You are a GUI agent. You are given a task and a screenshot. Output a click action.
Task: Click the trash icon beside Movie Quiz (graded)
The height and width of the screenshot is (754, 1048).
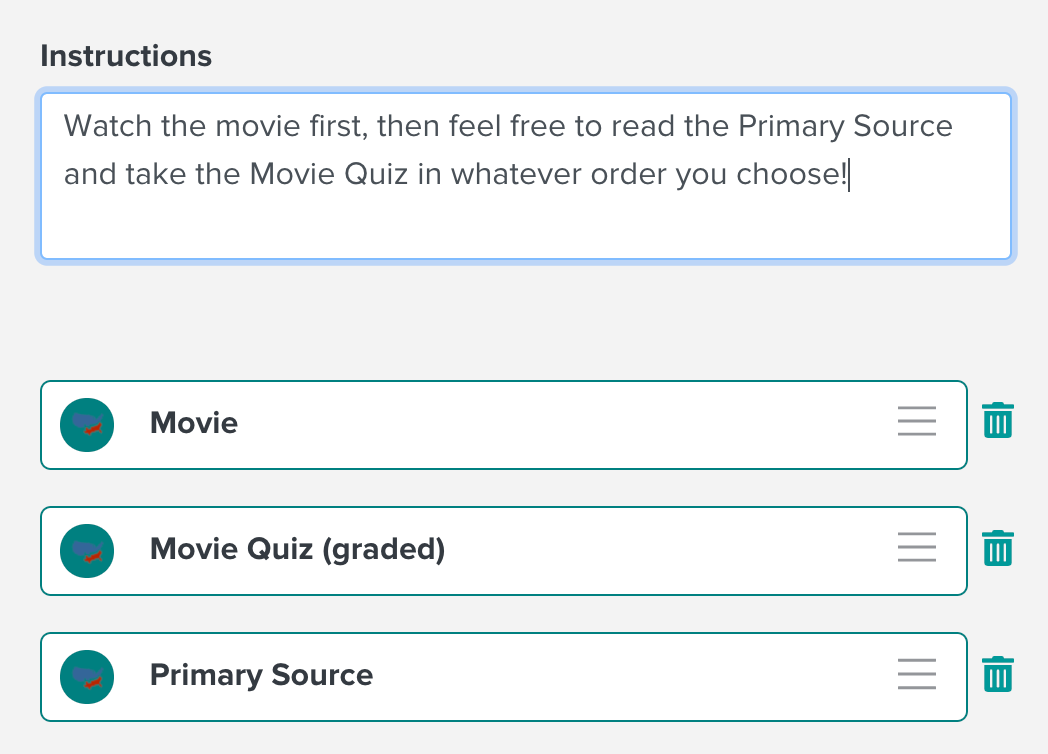click(998, 548)
